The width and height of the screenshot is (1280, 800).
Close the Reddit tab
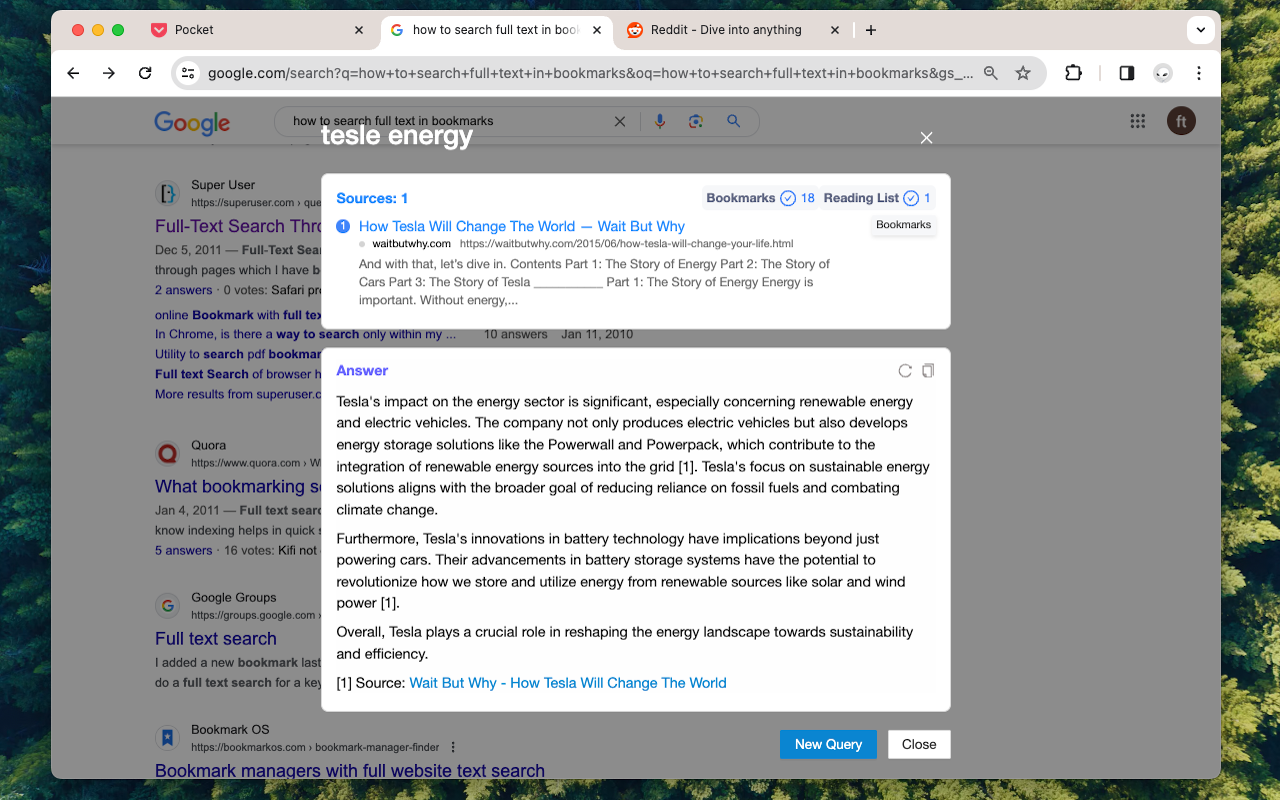click(835, 30)
